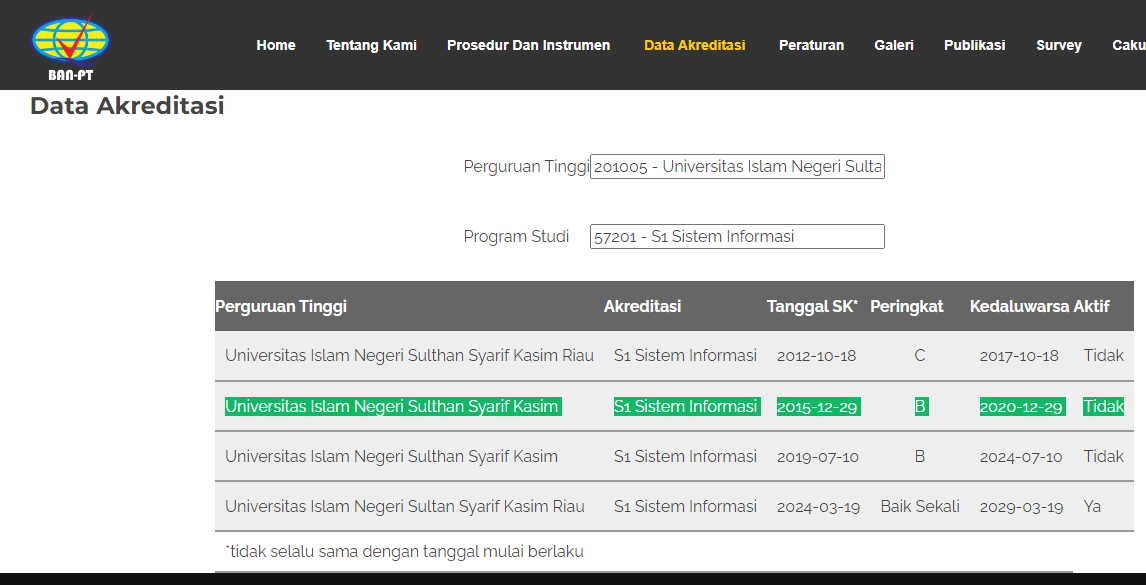1146x585 pixels.
Task: Click SK date 2024-03-19
Action: click(x=819, y=507)
